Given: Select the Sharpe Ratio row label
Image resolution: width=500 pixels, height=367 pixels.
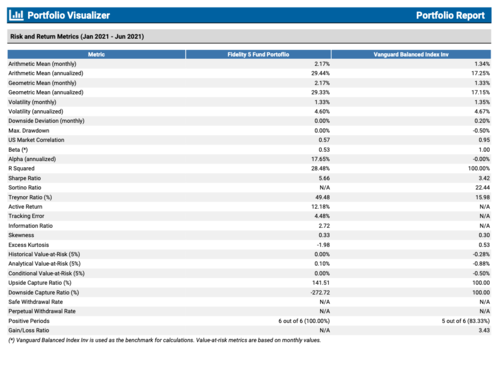Looking at the screenshot, I should [24, 178].
